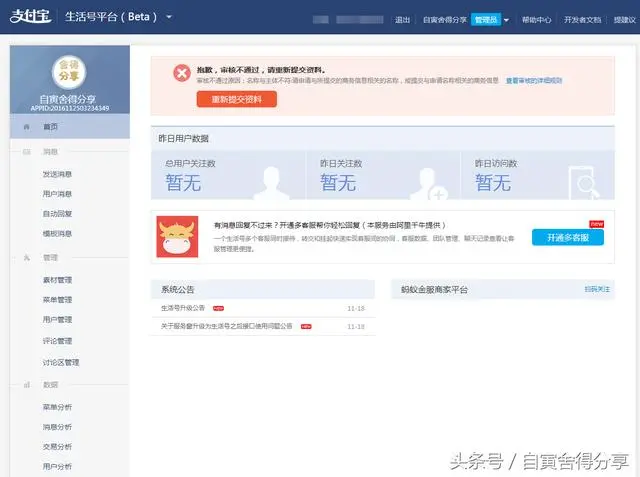The height and width of the screenshot is (477, 640).
Task: Click the 消息 section icon in sidebar
Action: point(27,152)
